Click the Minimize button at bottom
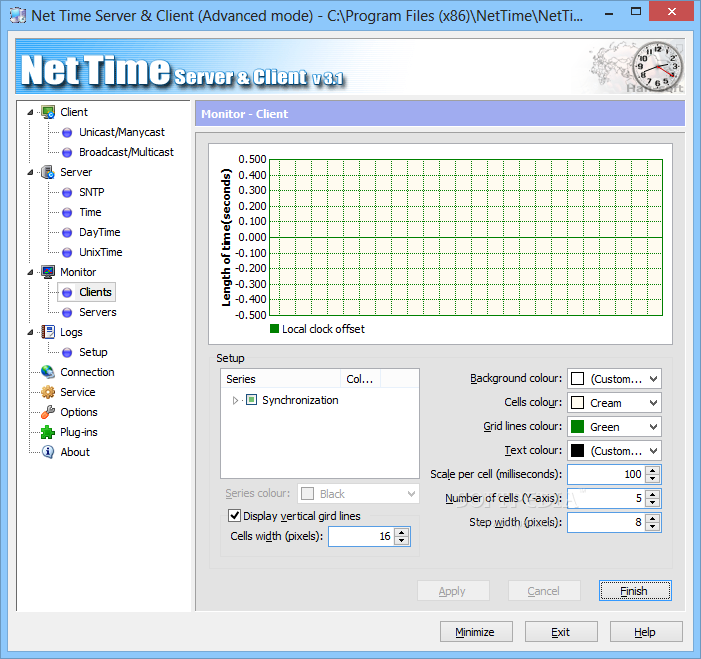The height and width of the screenshot is (659, 701). coord(476,632)
